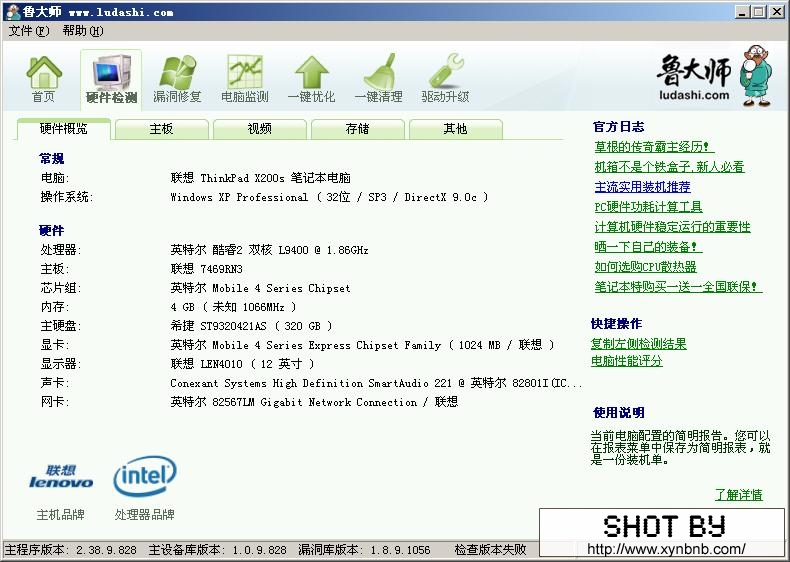Open link 笔记本特购买一送一全国联保
The image size is (790, 562).
pyautogui.click(x=678, y=287)
